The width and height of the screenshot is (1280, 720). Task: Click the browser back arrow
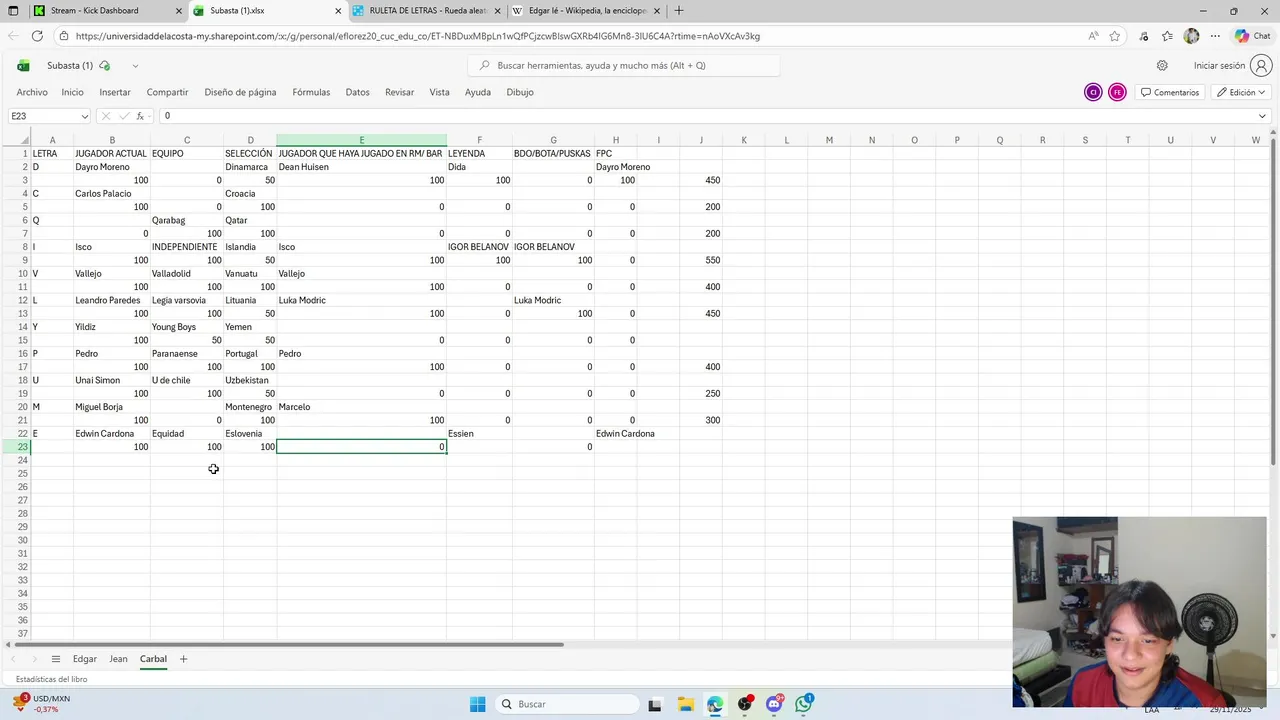click(13, 36)
